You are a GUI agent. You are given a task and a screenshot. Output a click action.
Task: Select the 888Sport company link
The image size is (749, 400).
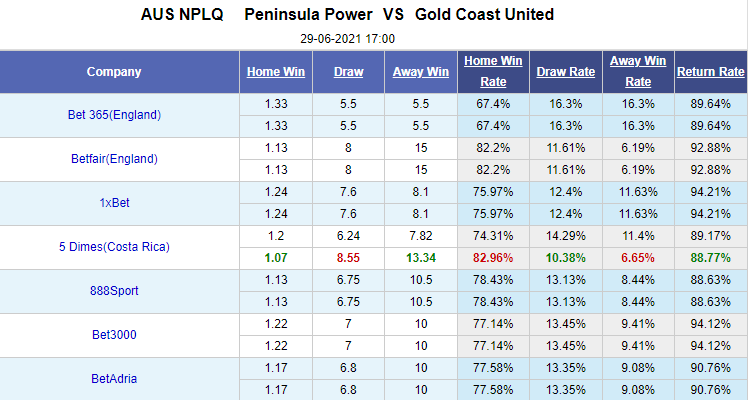point(114,291)
